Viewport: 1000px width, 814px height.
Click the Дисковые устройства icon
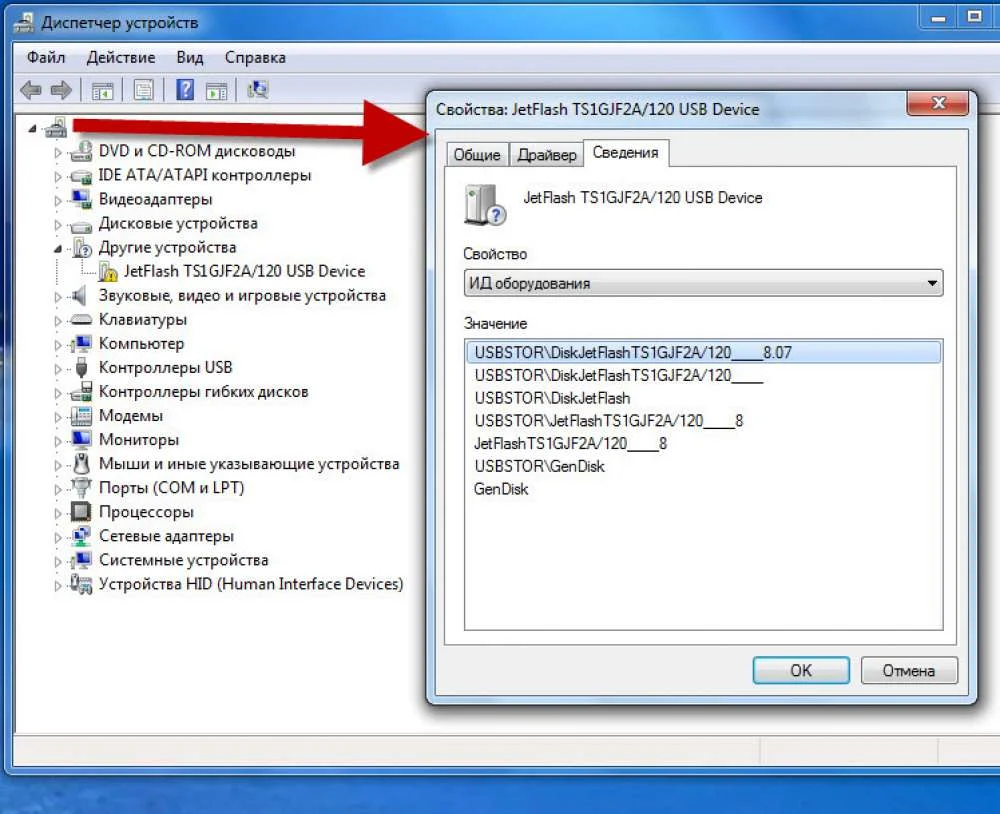pos(81,225)
